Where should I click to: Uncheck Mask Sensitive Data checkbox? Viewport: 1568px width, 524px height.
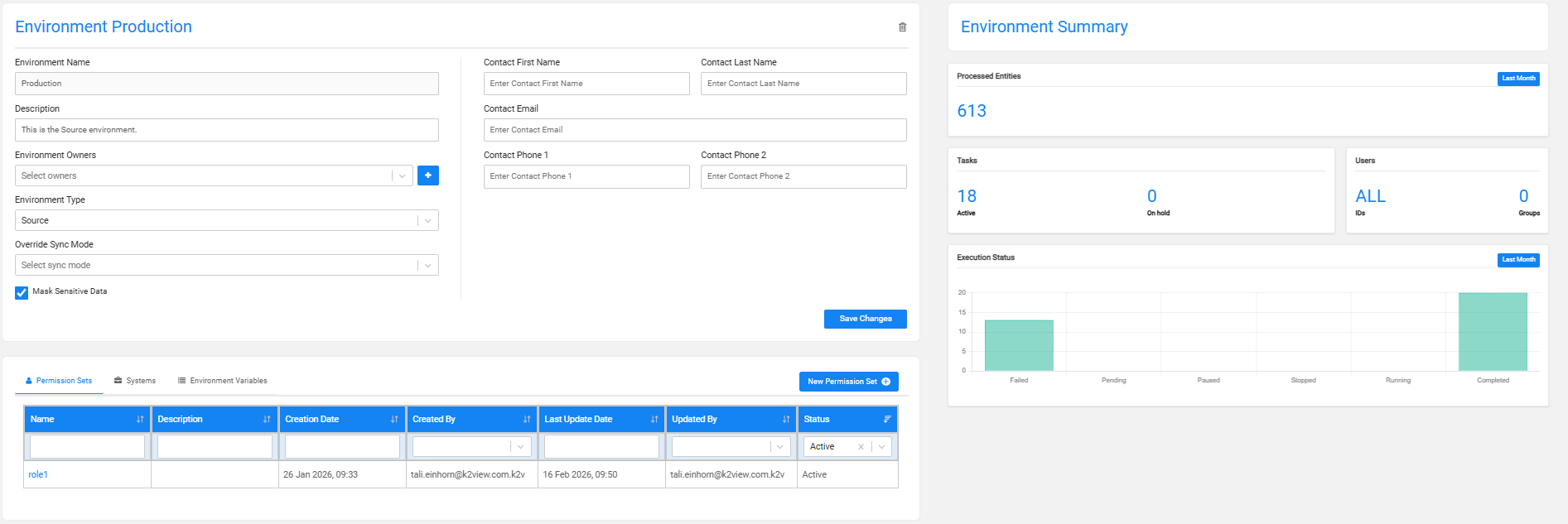pos(22,292)
